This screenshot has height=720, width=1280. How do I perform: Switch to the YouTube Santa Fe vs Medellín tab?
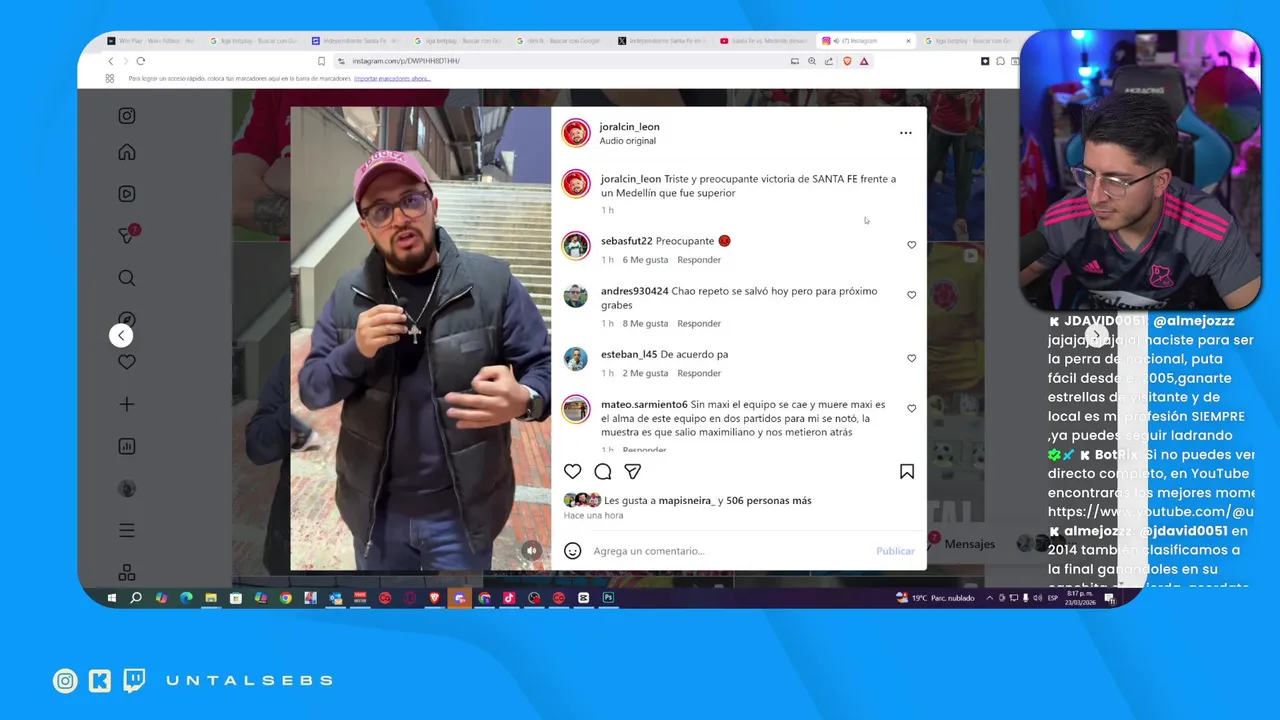(x=763, y=41)
